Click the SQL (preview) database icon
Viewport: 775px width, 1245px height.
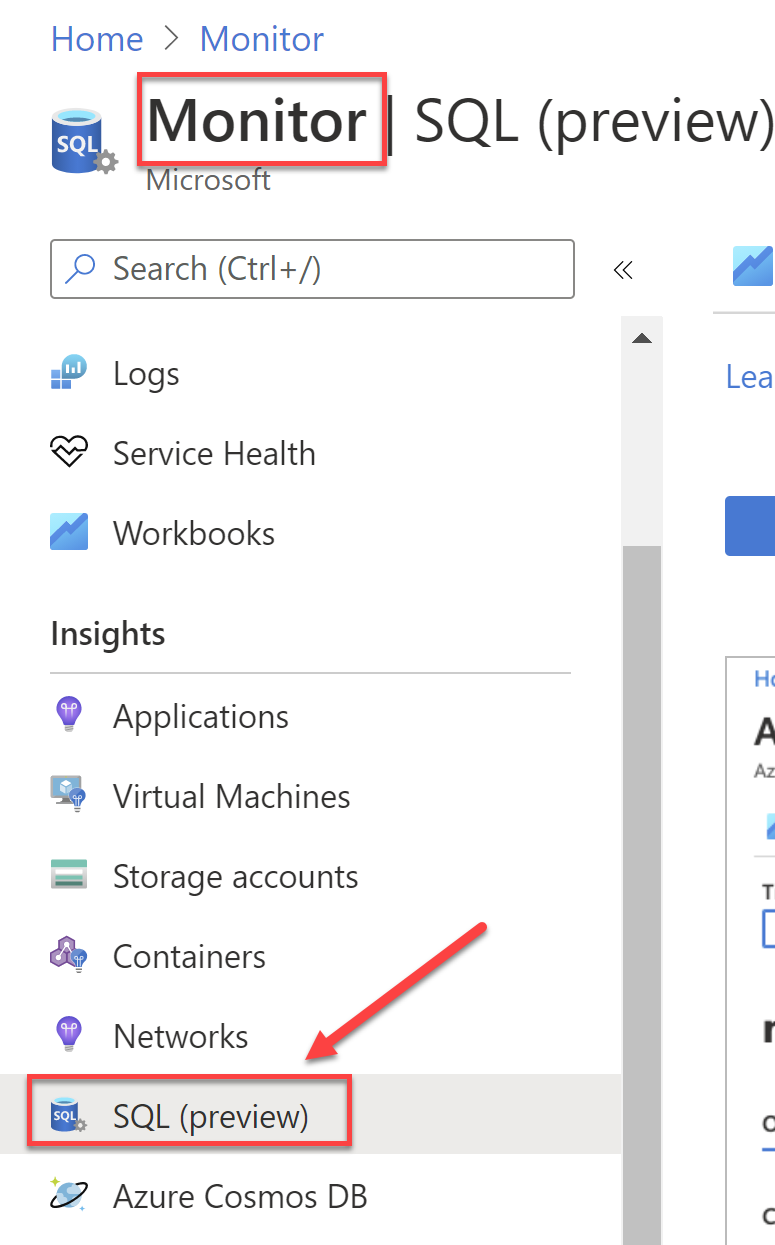click(x=69, y=1115)
